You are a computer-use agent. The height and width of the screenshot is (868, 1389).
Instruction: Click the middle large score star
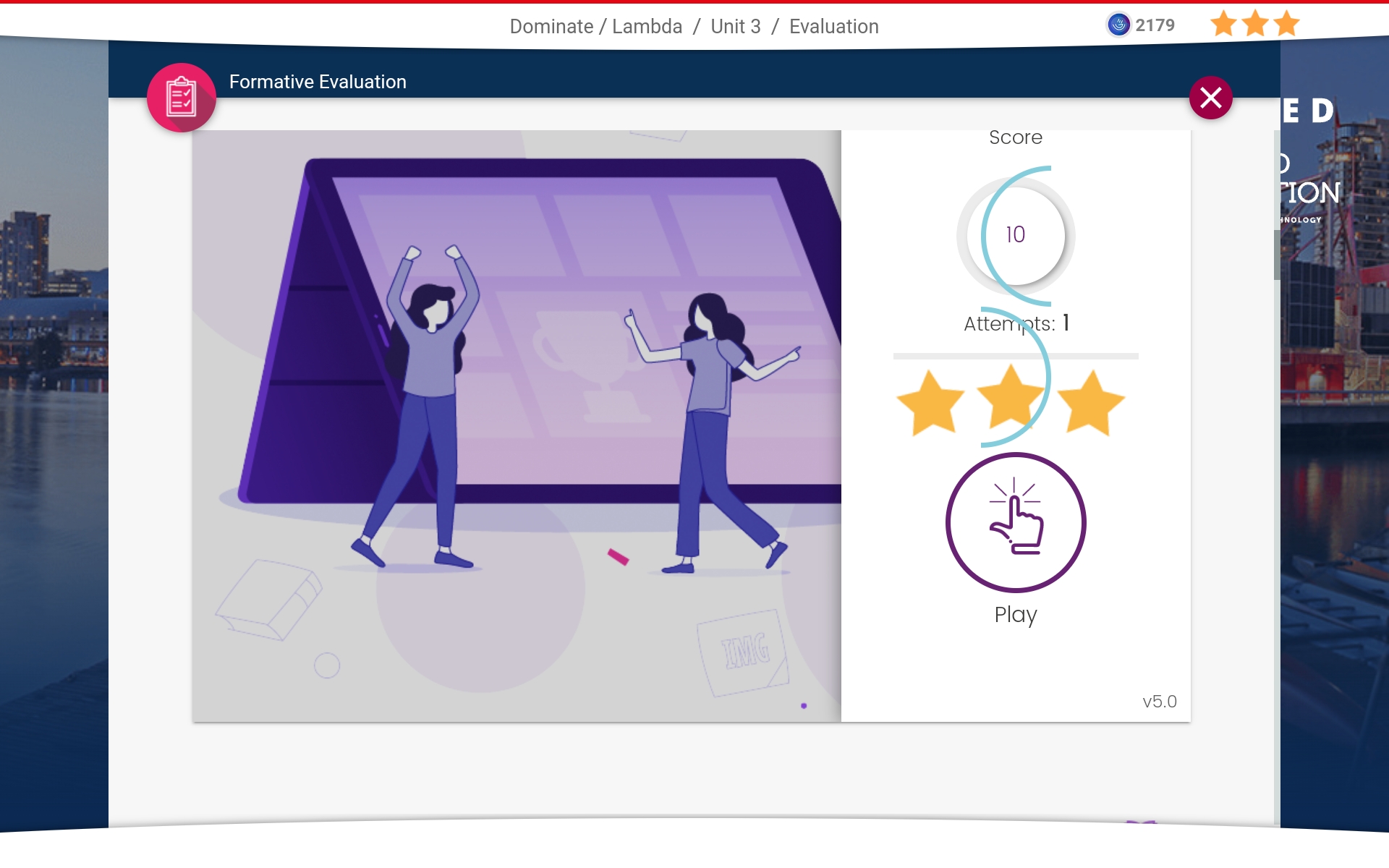click(x=1010, y=398)
